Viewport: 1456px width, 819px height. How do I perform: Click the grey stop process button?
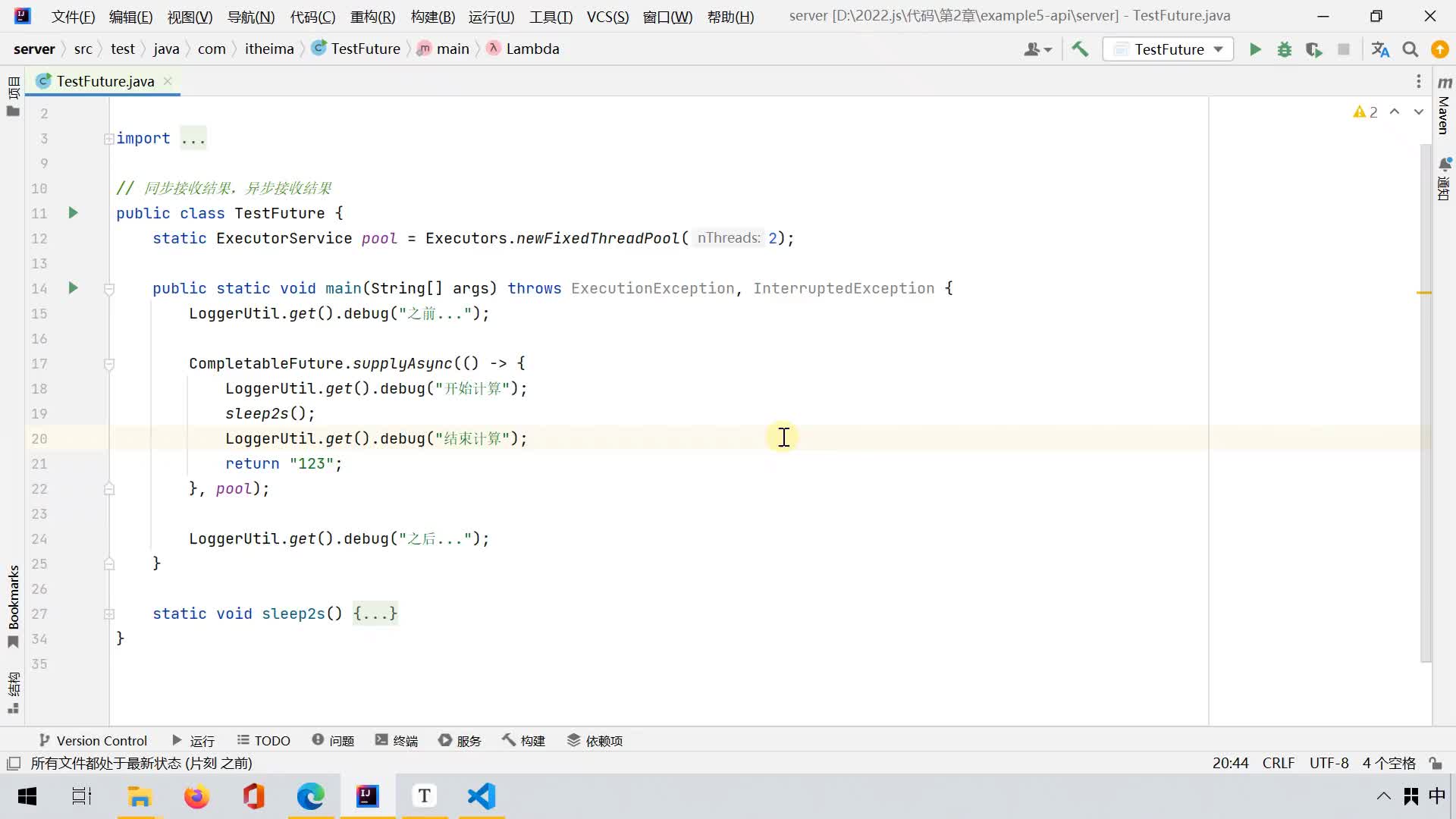(1344, 49)
